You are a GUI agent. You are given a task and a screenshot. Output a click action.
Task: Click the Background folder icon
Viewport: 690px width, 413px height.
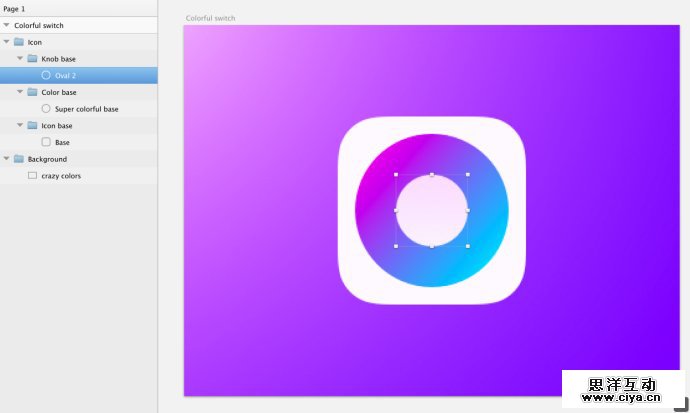pyautogui.click(x=19, y=159)
